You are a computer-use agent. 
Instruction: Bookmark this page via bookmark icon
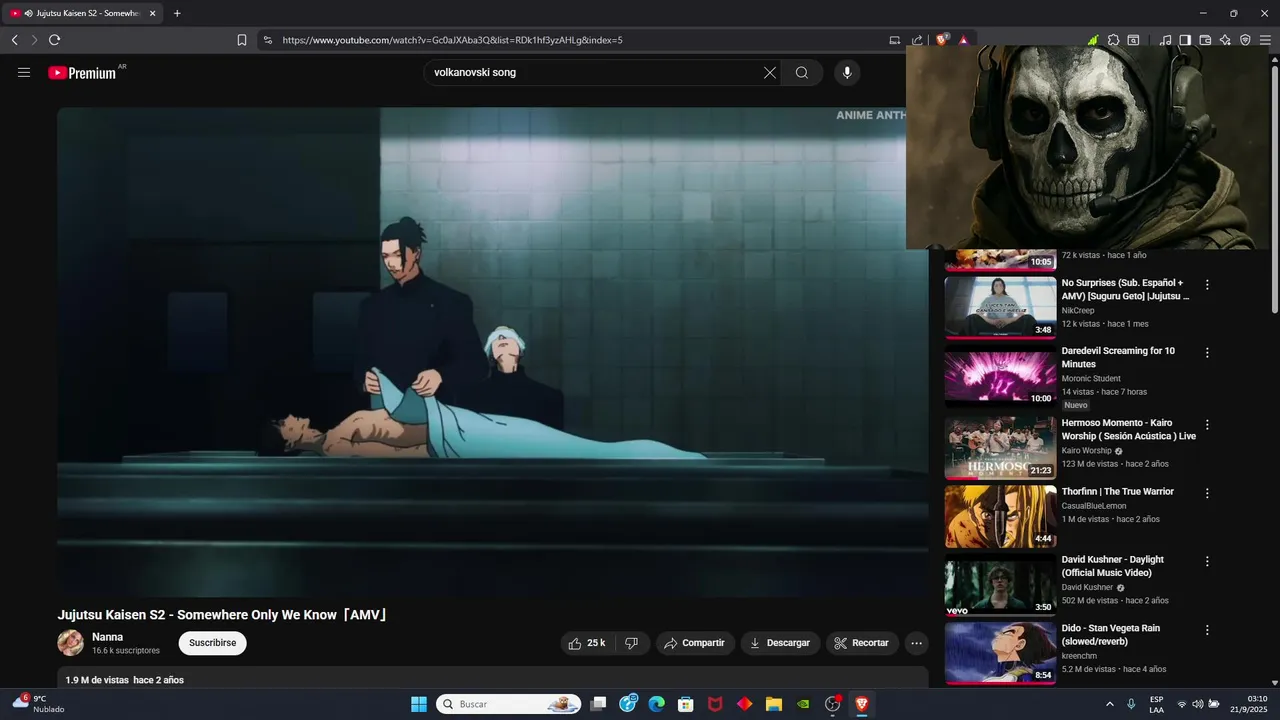click(242, 40)
